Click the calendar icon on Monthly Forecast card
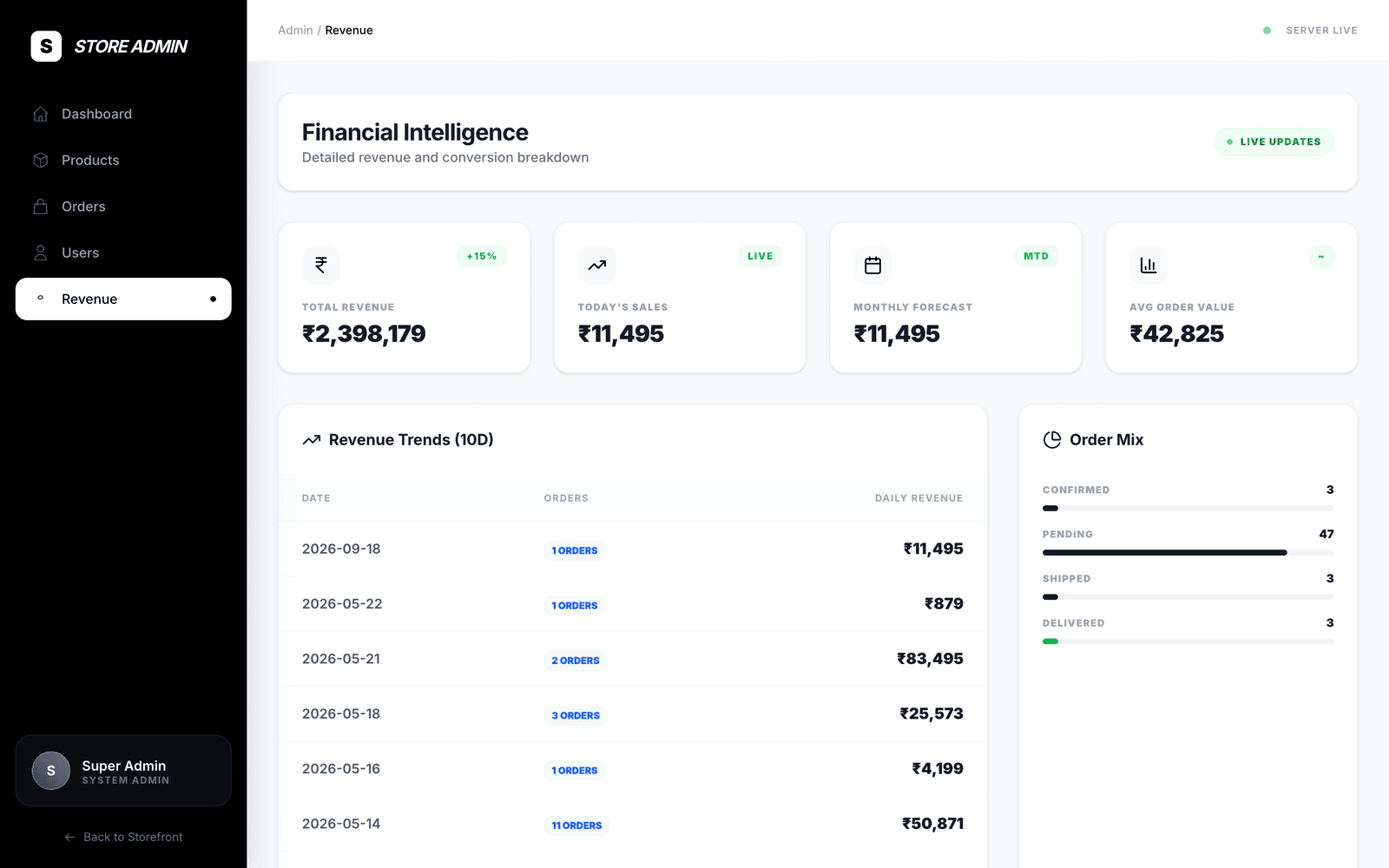 [x=872, y=265]
